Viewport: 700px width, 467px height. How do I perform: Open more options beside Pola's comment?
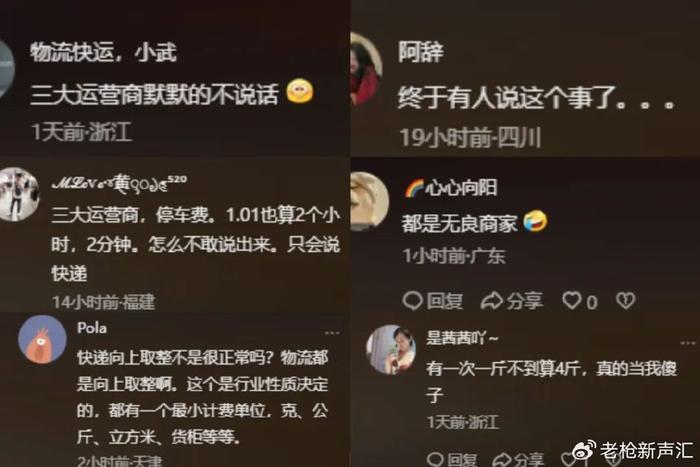(332, 333)
